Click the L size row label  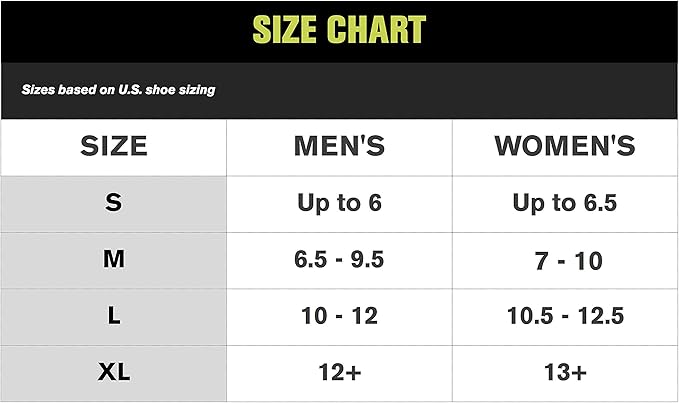coord(113,316)
